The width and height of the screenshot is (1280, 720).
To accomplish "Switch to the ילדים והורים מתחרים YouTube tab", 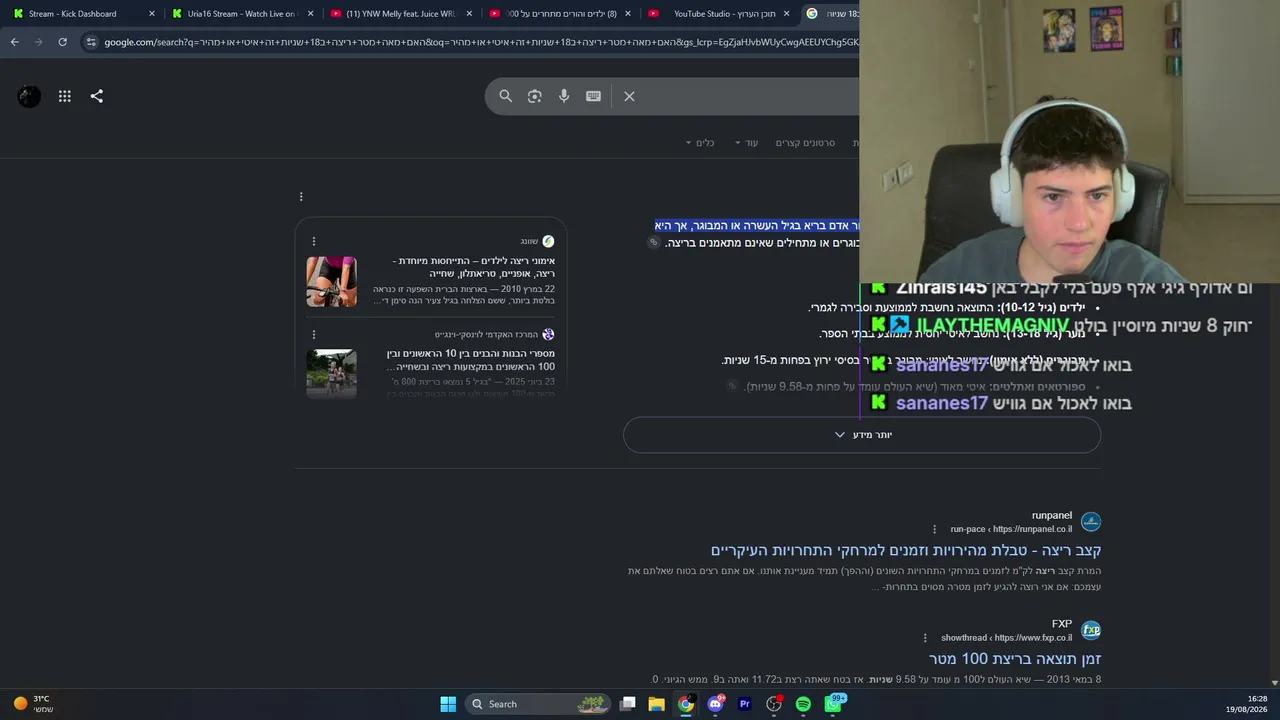I will pyautogui.click(x=558, y=14).
